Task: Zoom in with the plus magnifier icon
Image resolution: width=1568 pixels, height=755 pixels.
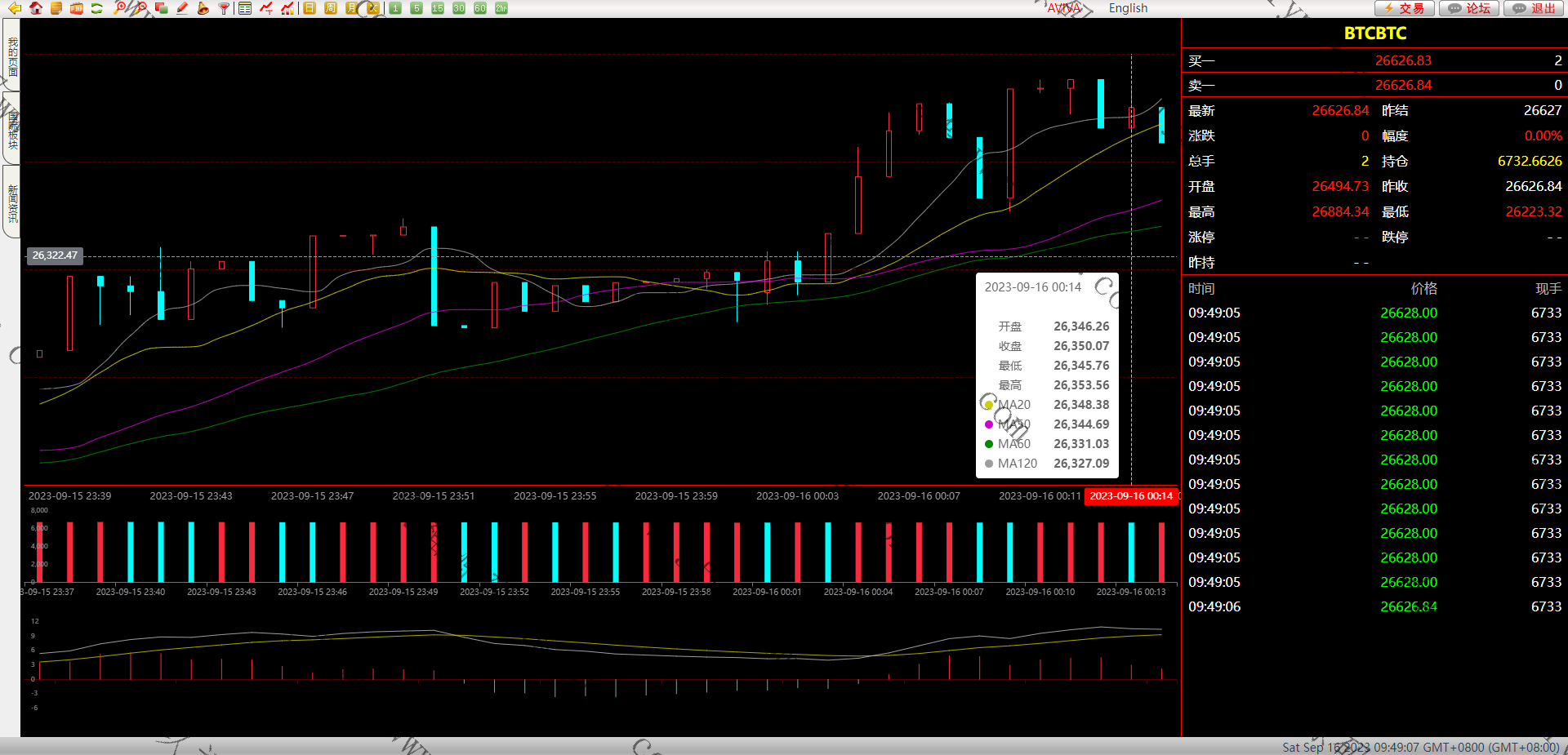Action: pos(121,8)
